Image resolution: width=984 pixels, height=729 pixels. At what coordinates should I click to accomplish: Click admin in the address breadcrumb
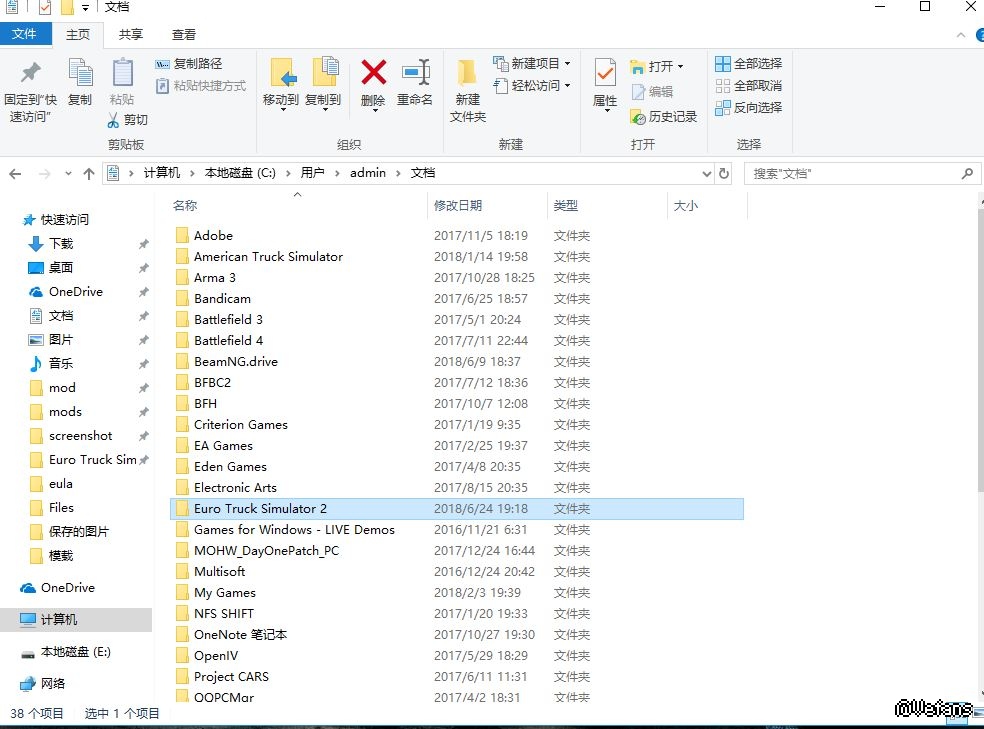(368, 173)
